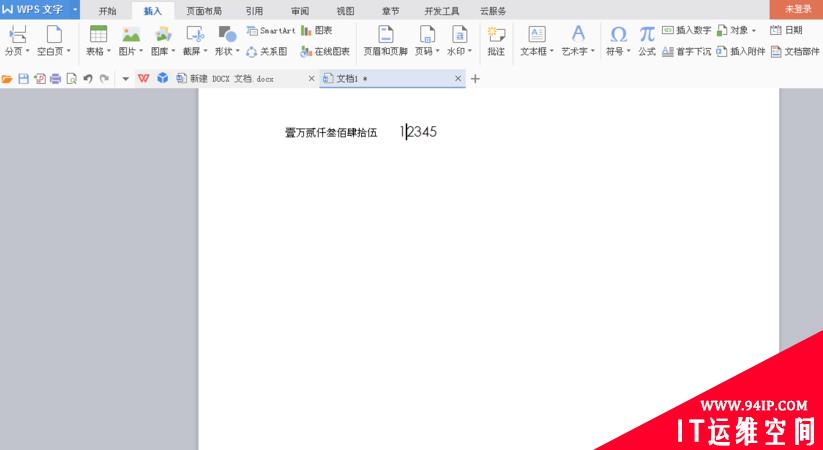823x450 pixels.
Task: Click the 形状 shapes icon
Action: pos(227,35)
